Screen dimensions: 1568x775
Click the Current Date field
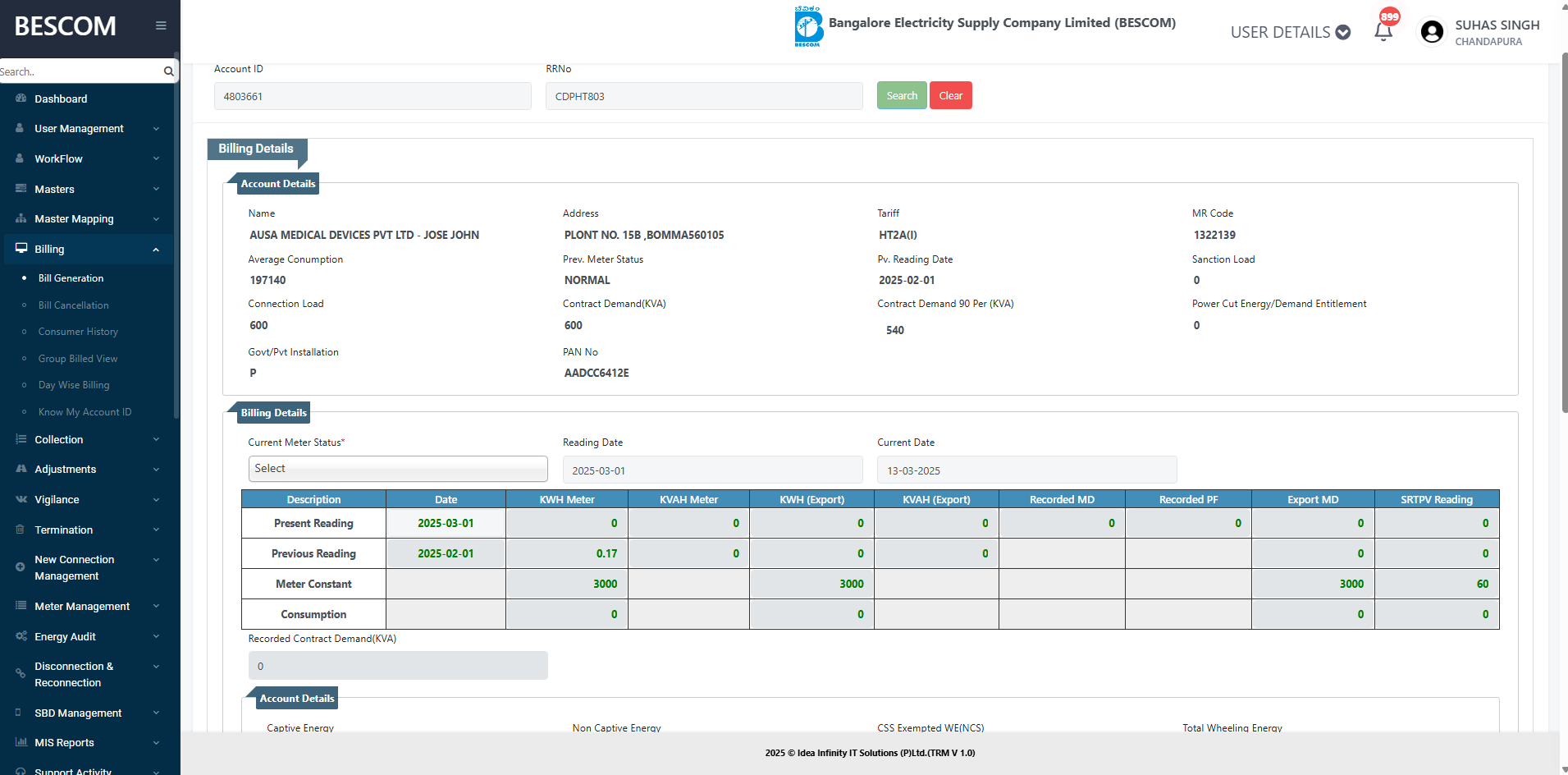coord(1027,470)
